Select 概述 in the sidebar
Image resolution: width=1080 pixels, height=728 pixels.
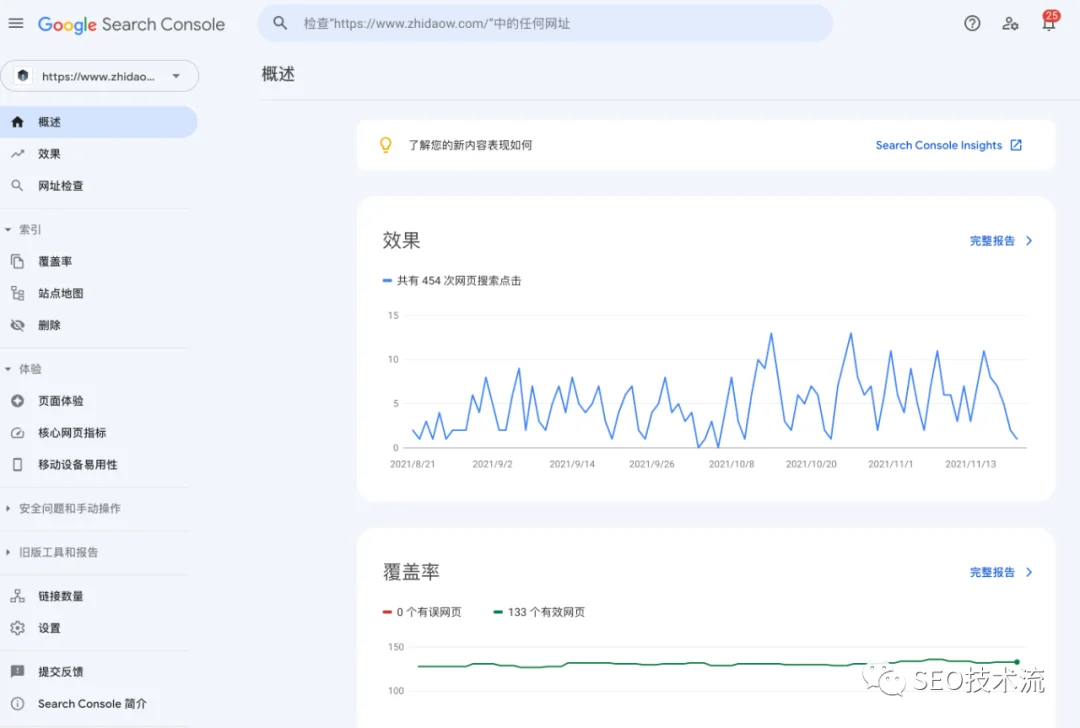98,122
